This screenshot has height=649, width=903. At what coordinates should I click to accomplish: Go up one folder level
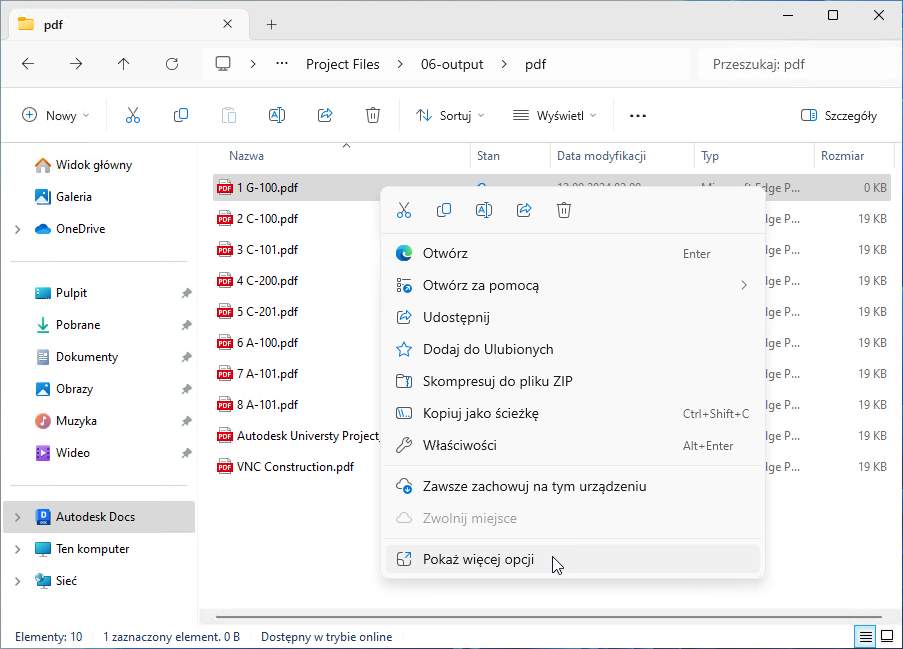(123, 64)
